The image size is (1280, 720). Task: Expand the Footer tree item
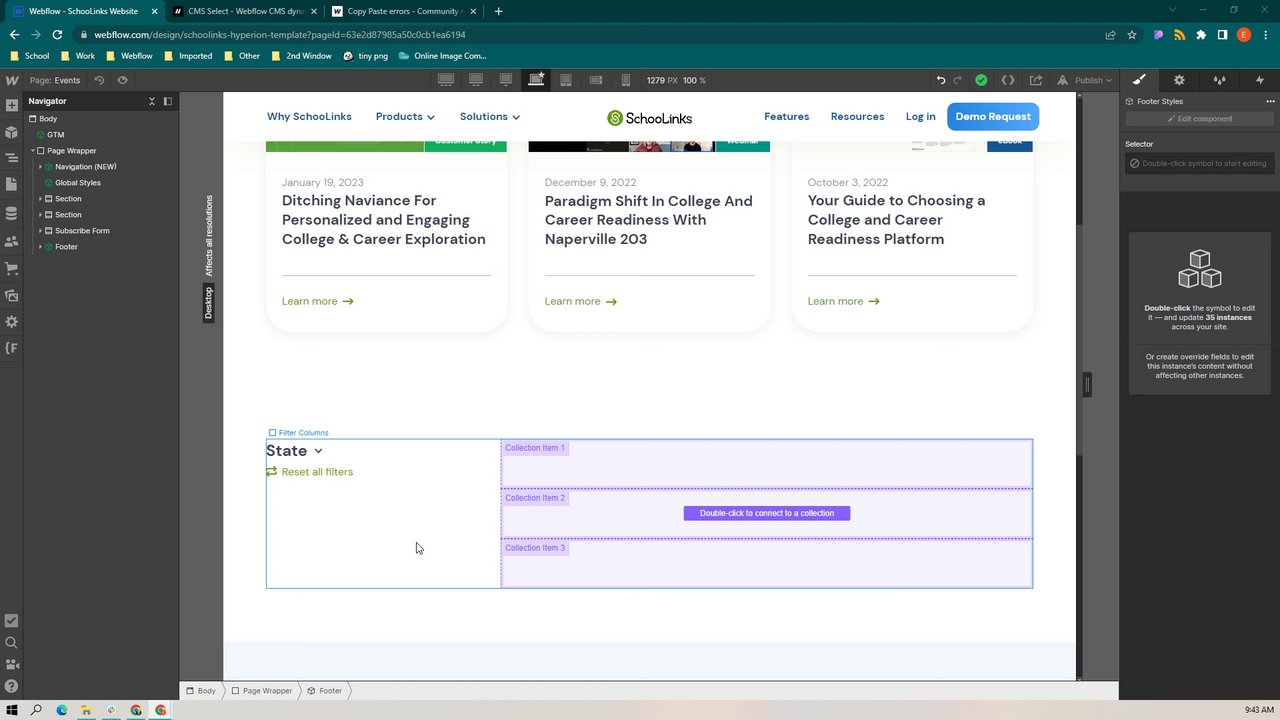(x=40, y=247)
